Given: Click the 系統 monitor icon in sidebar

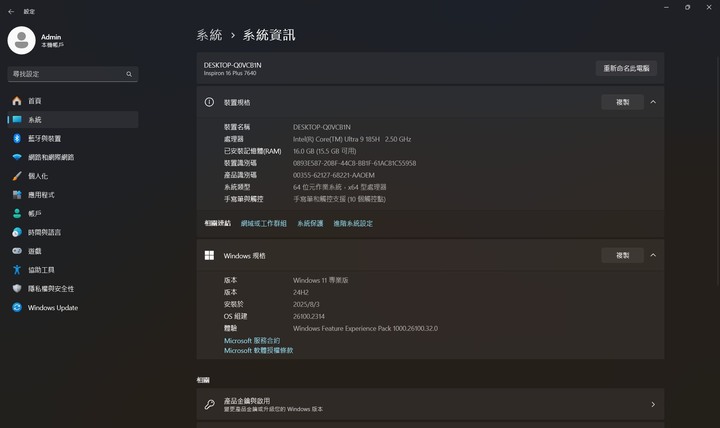Looking at the screenshot, I should click(17, 119).
